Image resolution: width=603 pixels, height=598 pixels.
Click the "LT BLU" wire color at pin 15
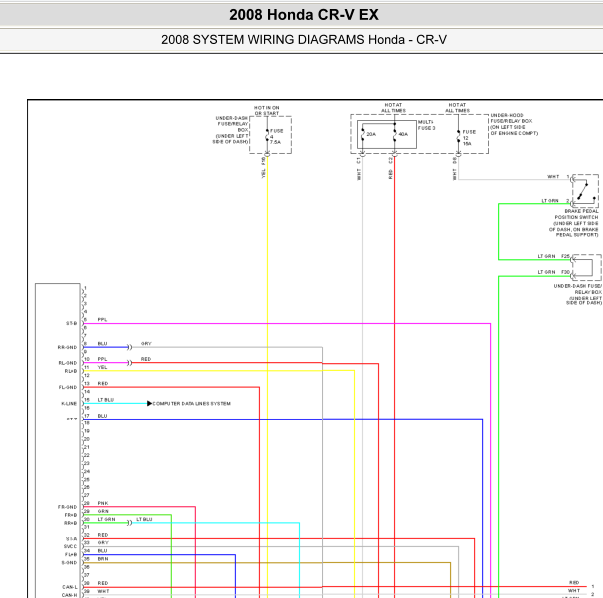click(106, 400)
